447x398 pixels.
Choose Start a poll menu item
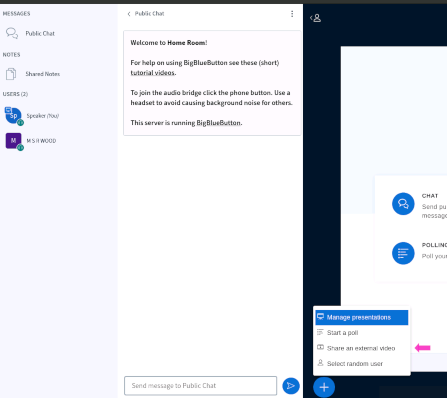click(x=362, y=333)
